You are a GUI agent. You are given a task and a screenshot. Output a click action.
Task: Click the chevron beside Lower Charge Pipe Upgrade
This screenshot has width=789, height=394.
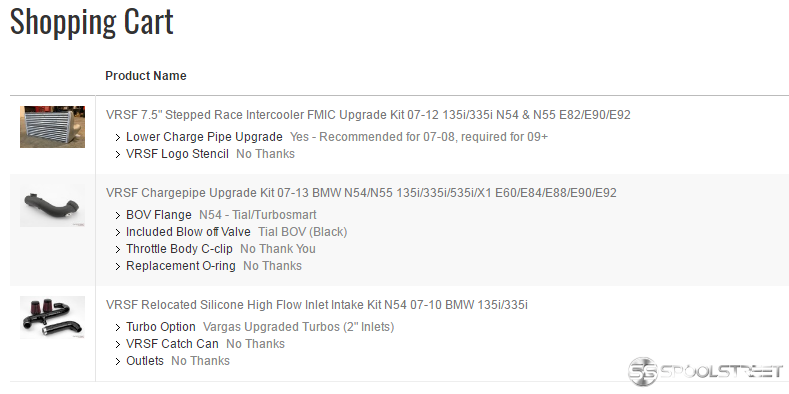118,137
